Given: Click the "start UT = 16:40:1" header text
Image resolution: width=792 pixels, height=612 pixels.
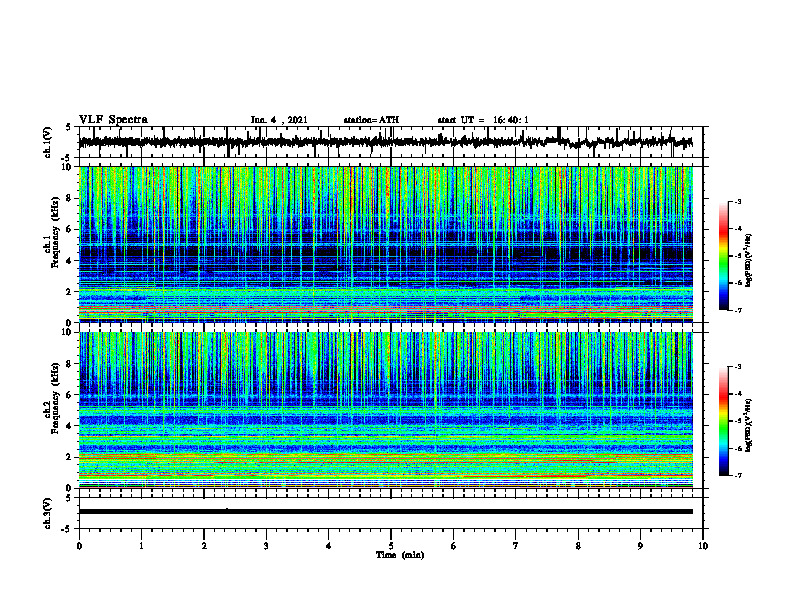Looking at the screenshot, I should (483, 120).
